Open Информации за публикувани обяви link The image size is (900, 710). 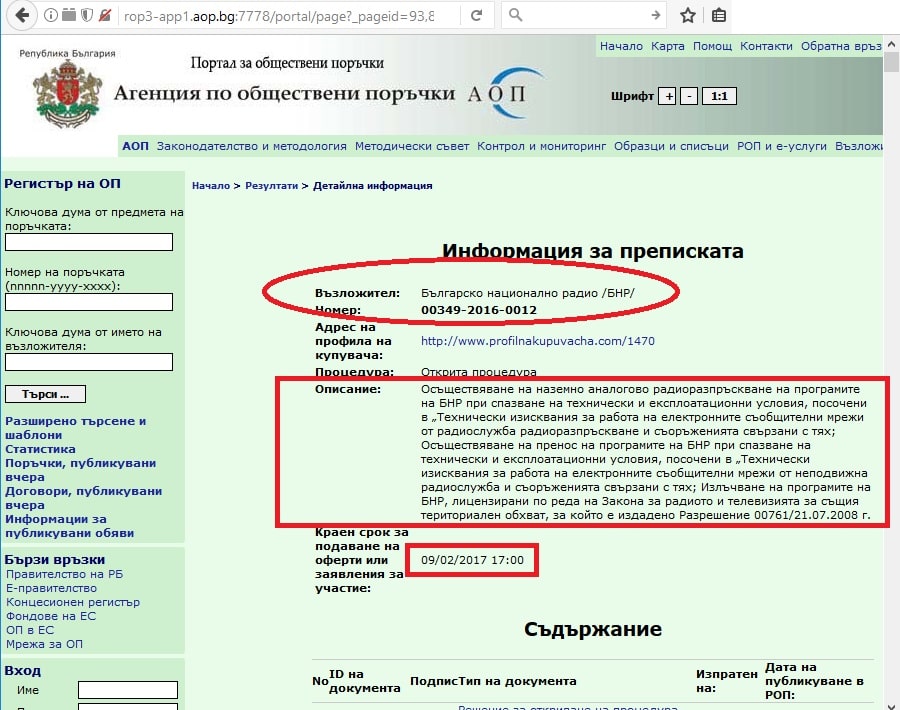click(69, 526)
